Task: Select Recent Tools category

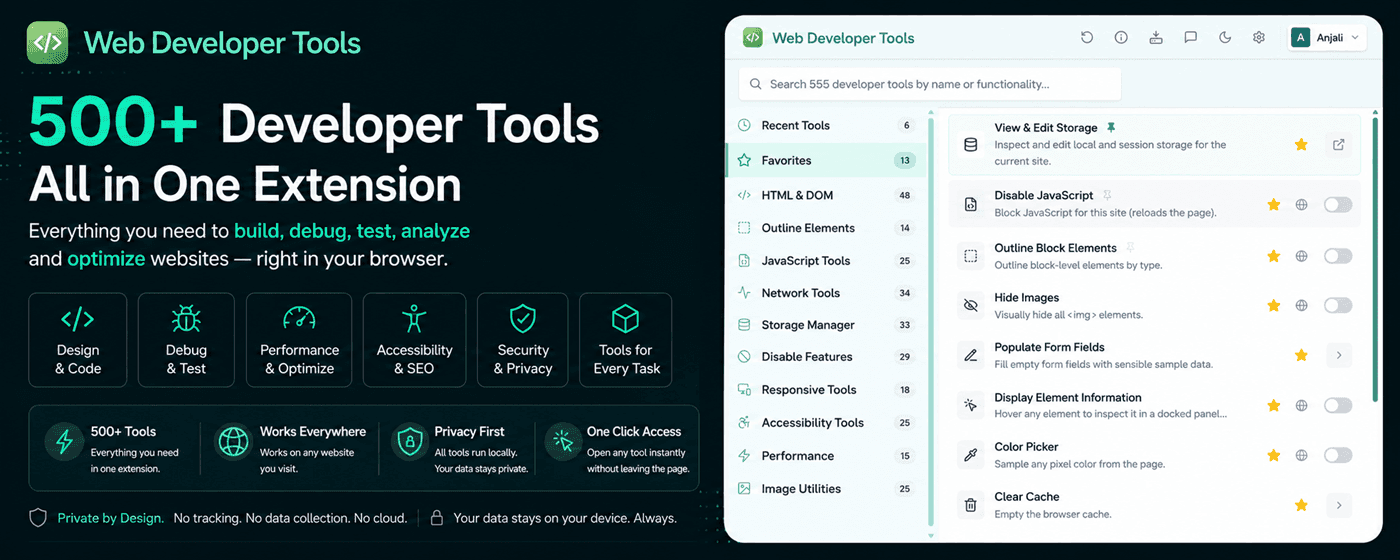Action: tap(826, 126)
